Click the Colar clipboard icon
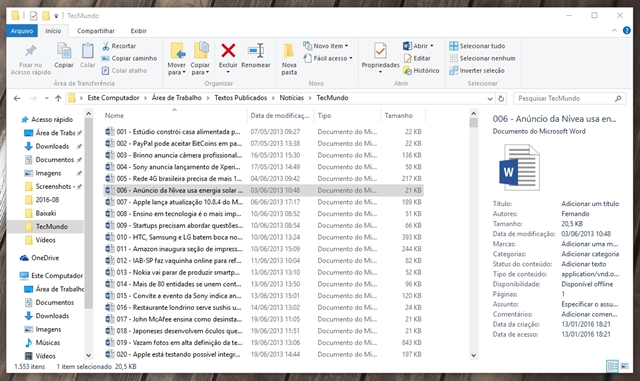 pyautogui.click(x=87, y=51)
